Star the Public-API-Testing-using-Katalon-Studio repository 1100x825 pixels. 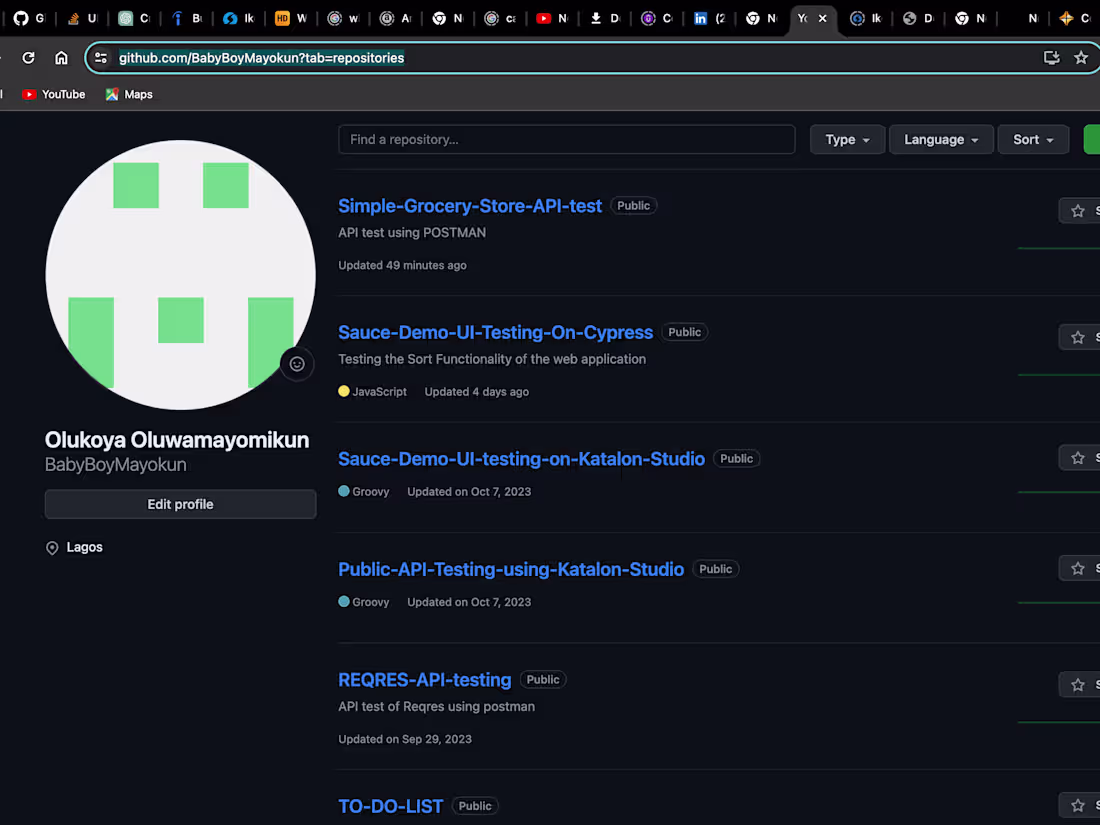1078,568
